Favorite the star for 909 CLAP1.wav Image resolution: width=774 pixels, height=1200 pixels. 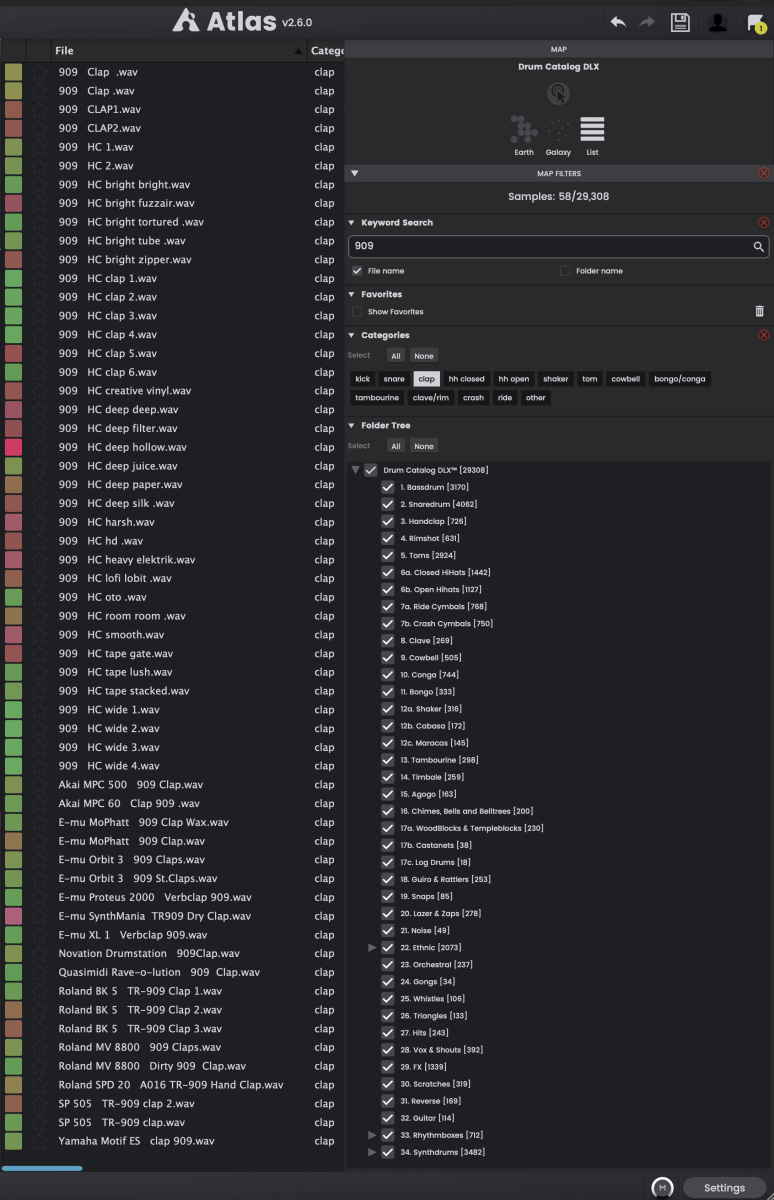38,109
